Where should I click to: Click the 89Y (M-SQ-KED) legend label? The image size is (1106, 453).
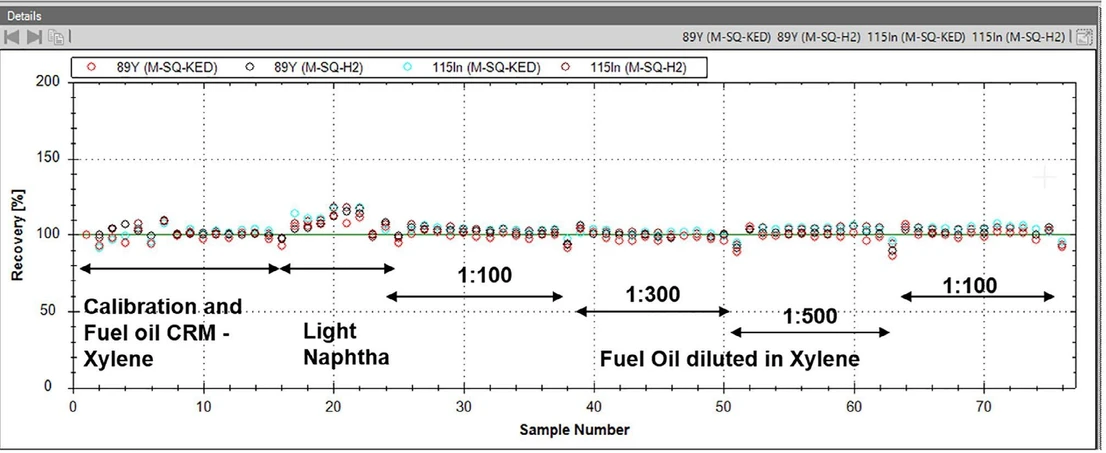pos(167,68)
